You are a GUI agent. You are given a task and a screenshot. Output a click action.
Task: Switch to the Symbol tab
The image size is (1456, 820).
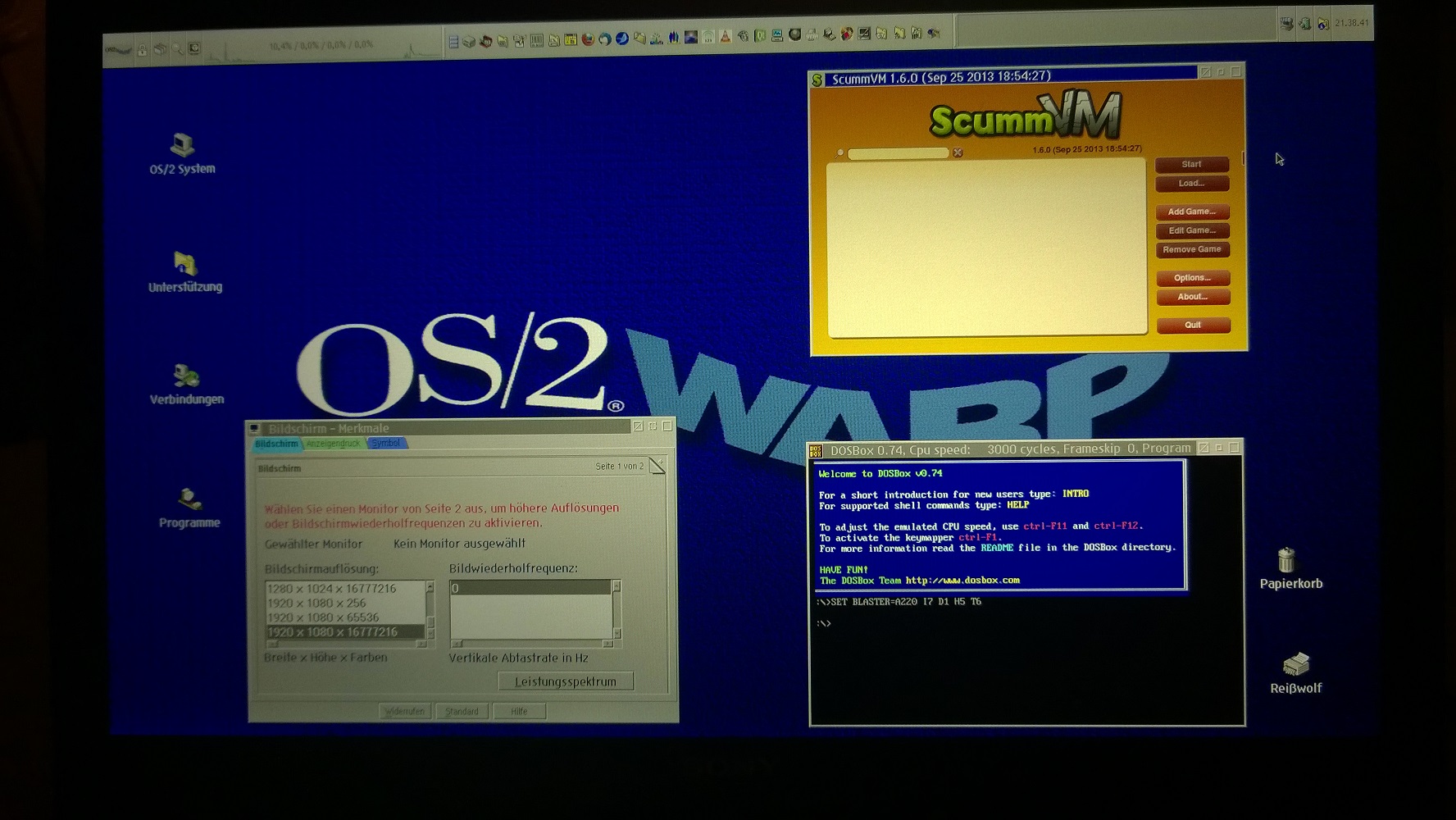pos(385,444)
